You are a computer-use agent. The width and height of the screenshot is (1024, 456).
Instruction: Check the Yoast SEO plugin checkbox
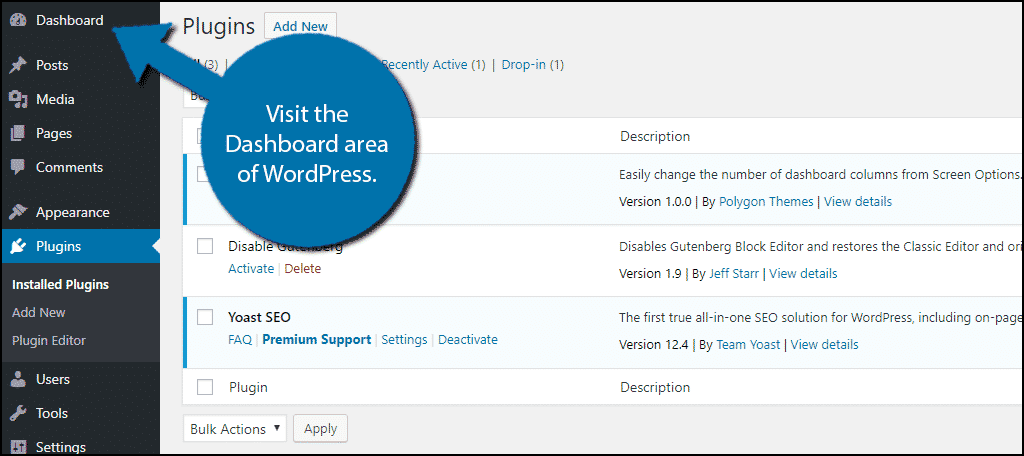(x=205, y=317)
